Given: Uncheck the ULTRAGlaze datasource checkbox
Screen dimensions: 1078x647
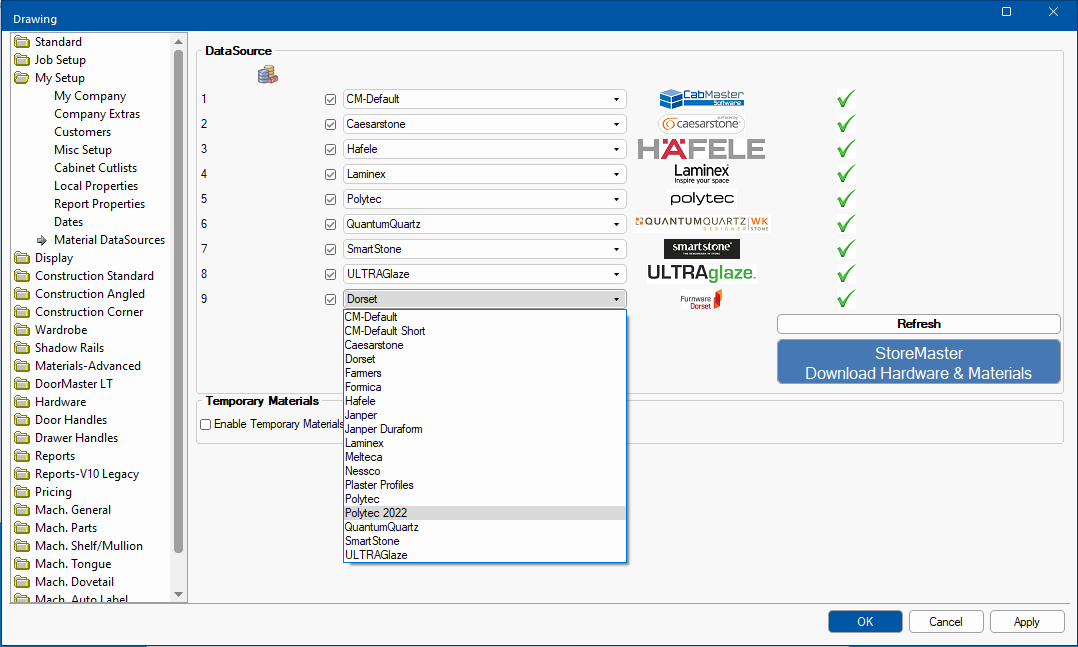Looking at the screenshot, I should pos(331,274).
